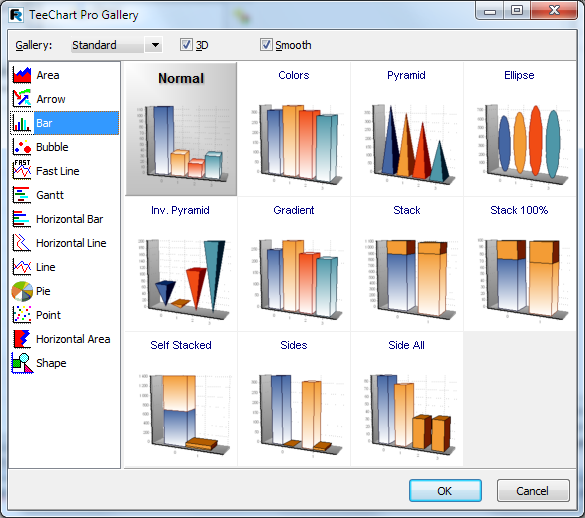Minimize the TeeChart Pro Gallery window
The width and height of the screenshot is (585, 518).
pyautogui.click(x=490, y=11)
